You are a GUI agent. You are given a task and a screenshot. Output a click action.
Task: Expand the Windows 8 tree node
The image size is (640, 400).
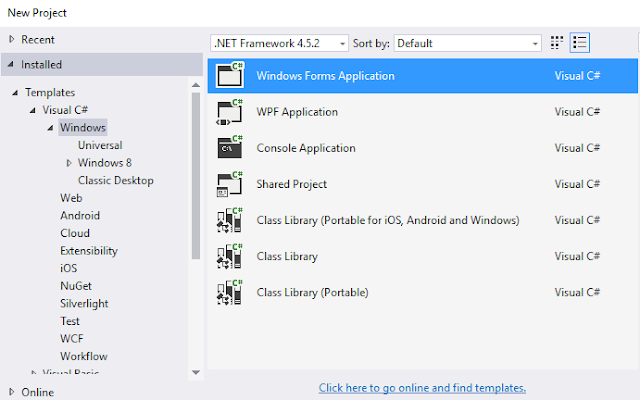69,163
